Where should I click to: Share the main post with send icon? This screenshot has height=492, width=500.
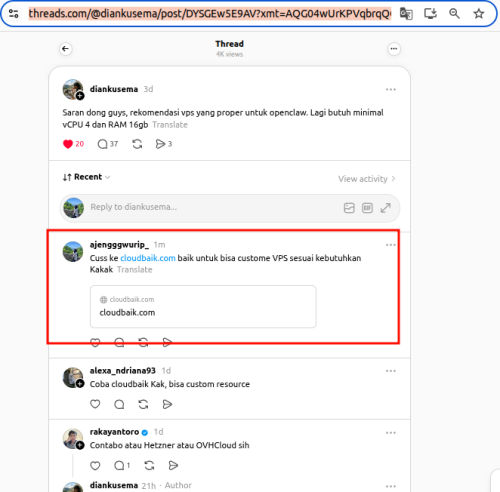pos(164,144)
